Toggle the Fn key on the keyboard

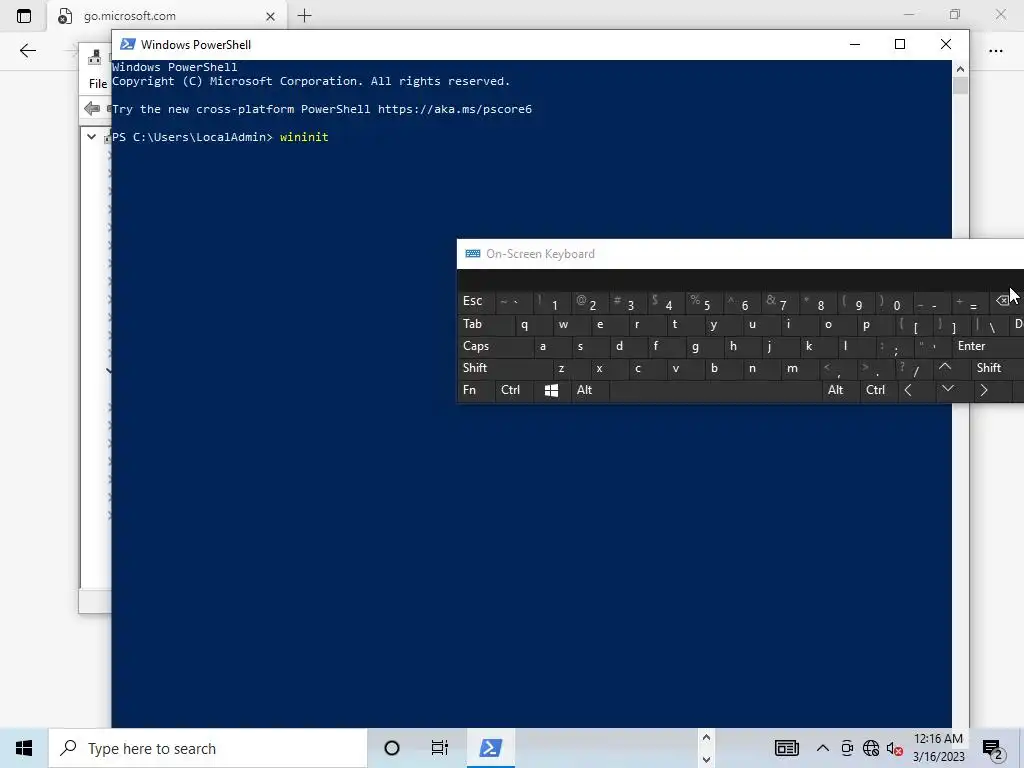(x=475, y=391)
